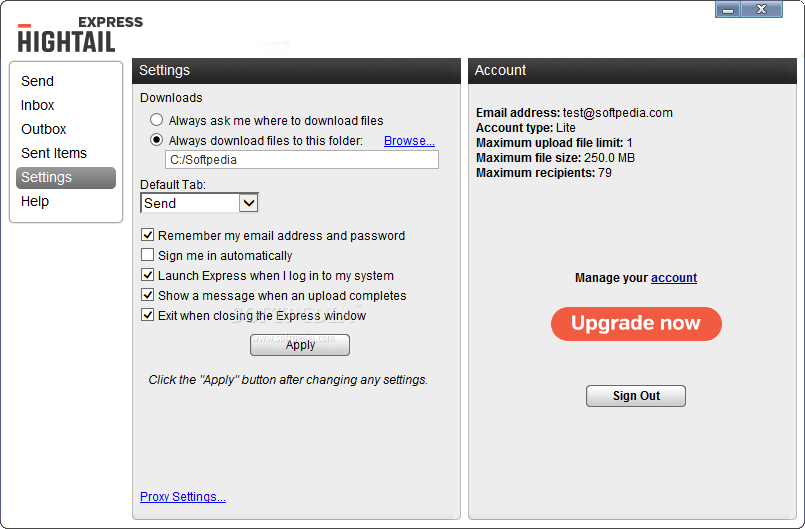Open Proxy Settings... link
Viewport: 805px width, 529px height.
183,497
